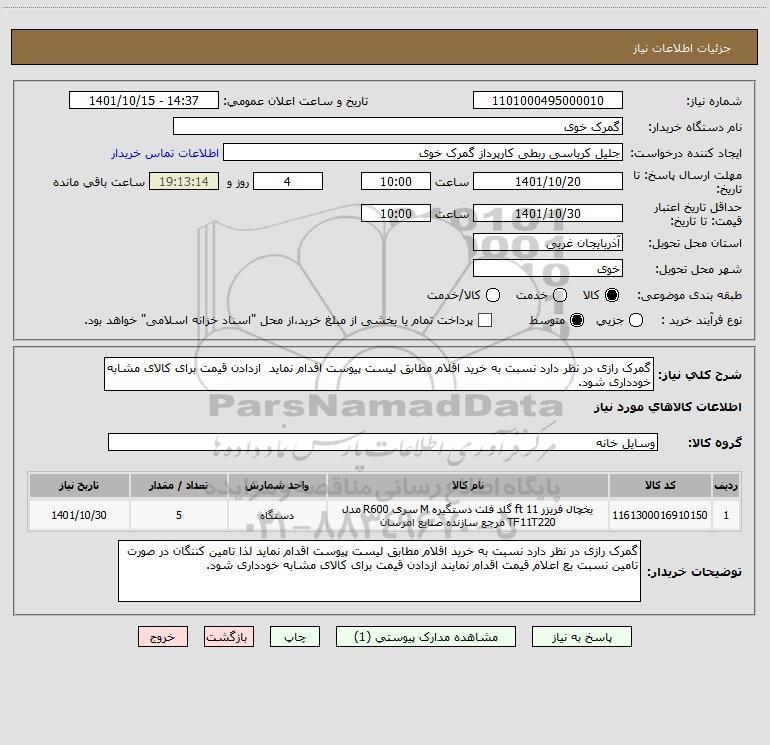The image size is (770, 745).
Task: Click the need number field 1101000495000010
Action: (x=548, y=100)
